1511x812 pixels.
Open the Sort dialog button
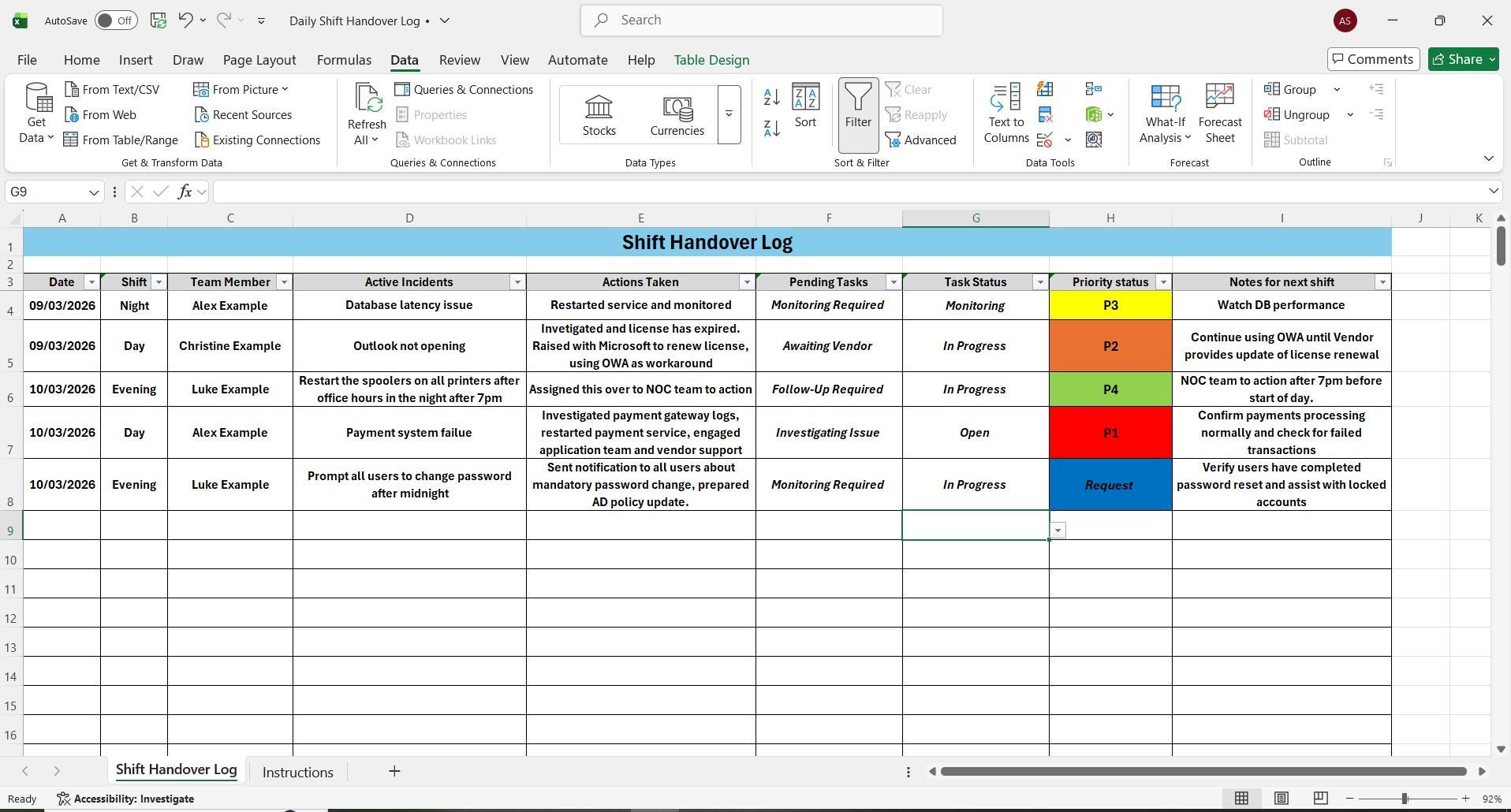tap(805, 106)
